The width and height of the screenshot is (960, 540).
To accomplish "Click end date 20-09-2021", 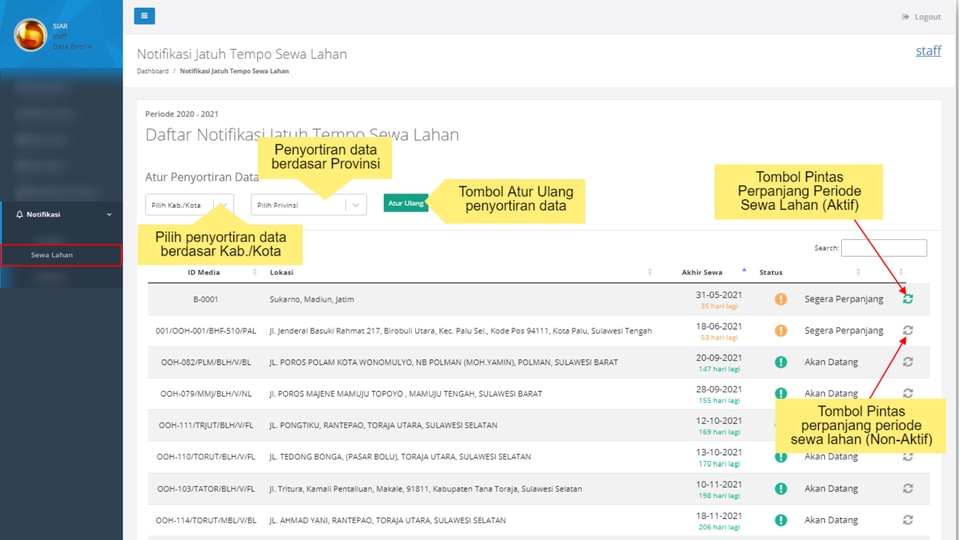I will point(719,358).
